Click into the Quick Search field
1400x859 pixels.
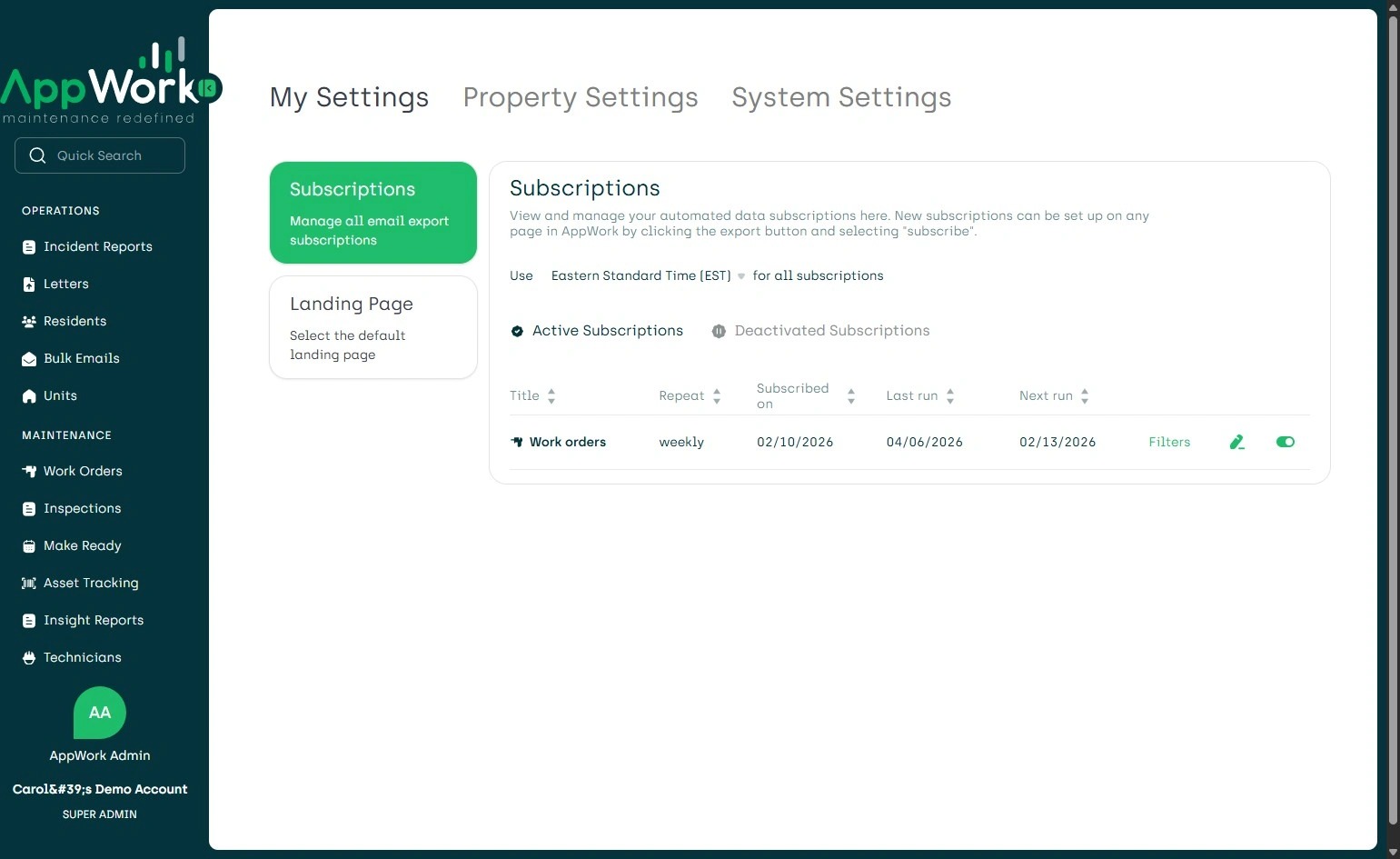(100, 155)
